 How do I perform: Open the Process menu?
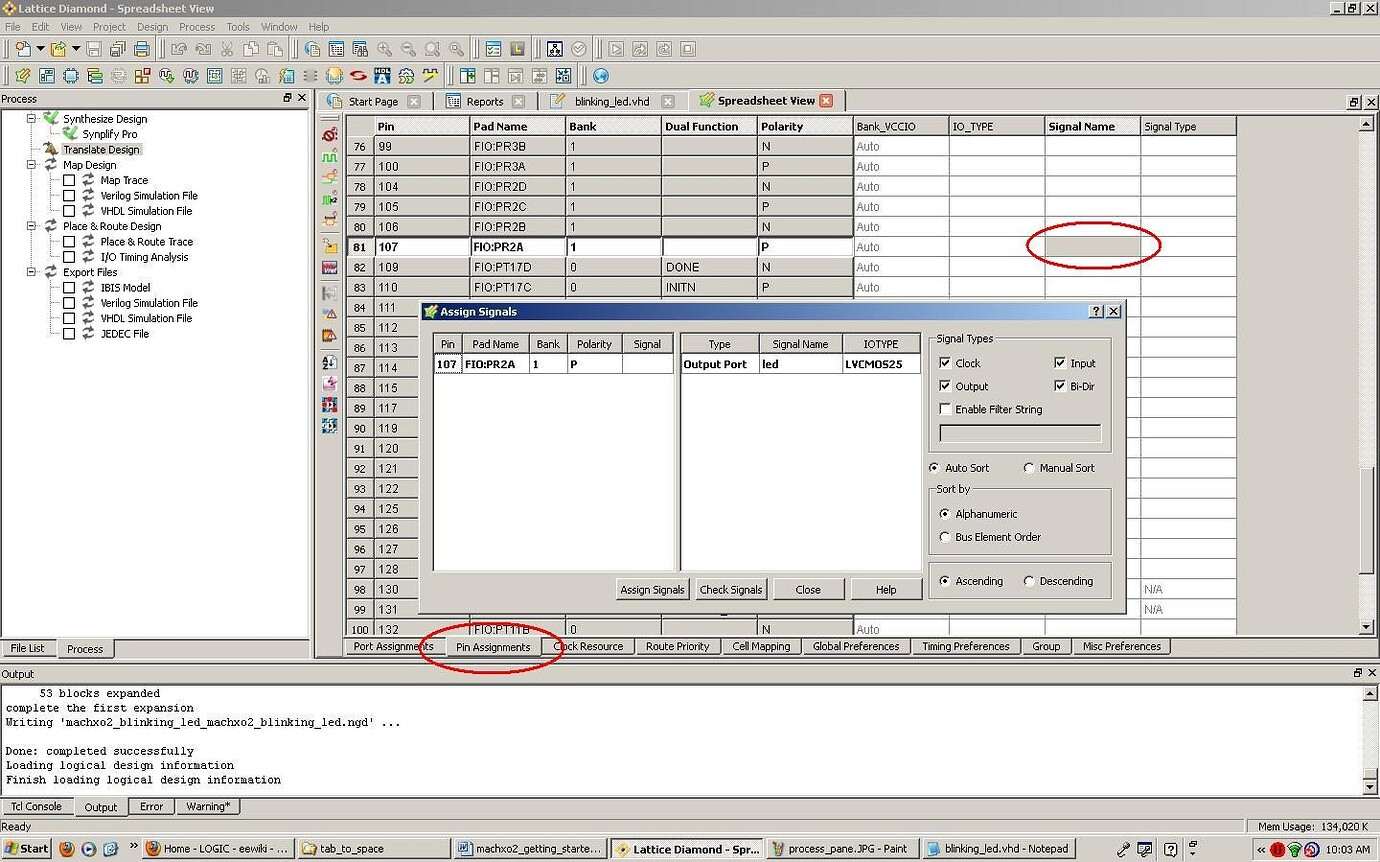coord(197,27)
